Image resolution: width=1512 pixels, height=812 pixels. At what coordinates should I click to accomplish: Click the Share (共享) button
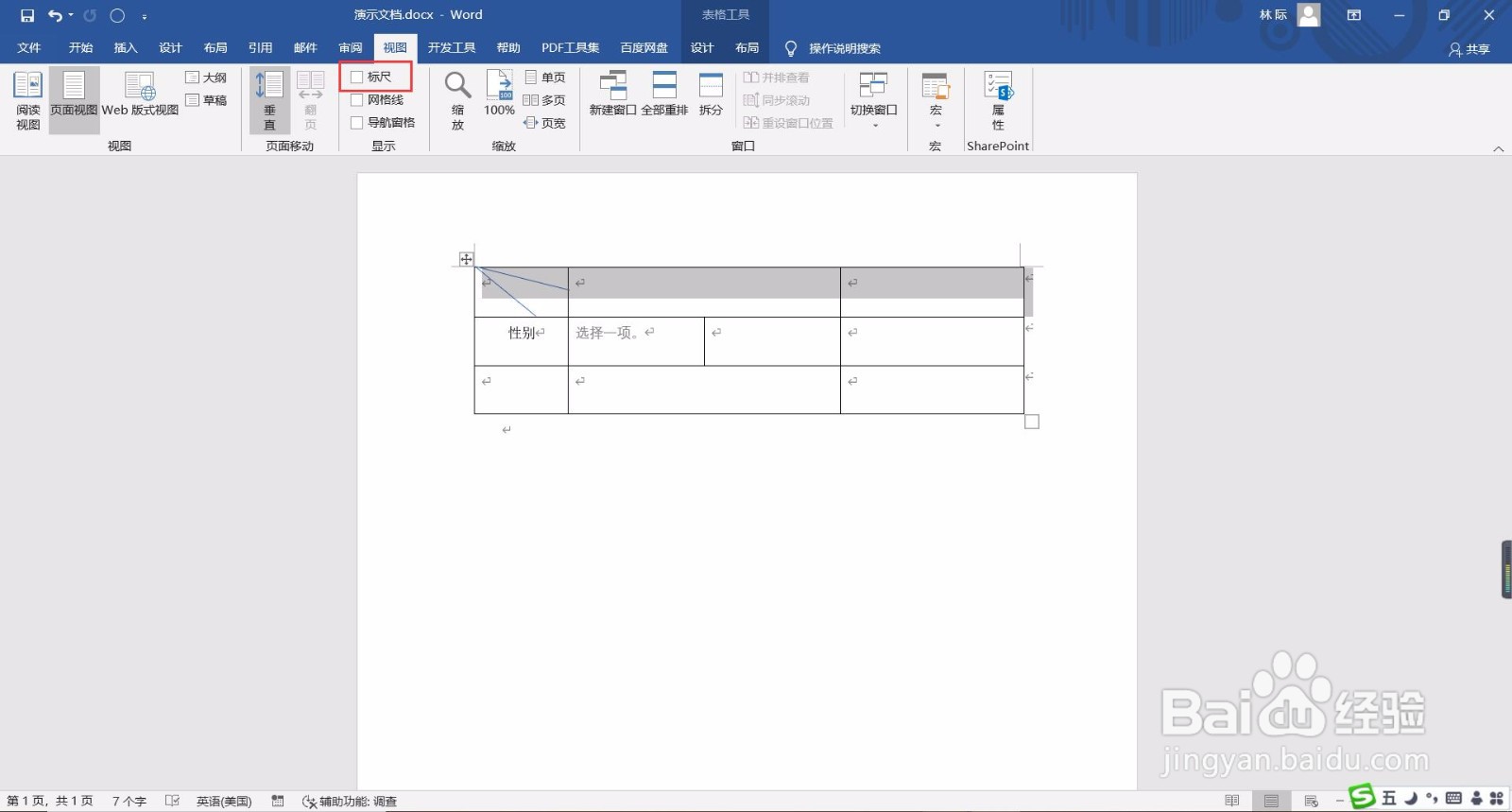(x=1469, y=49)
